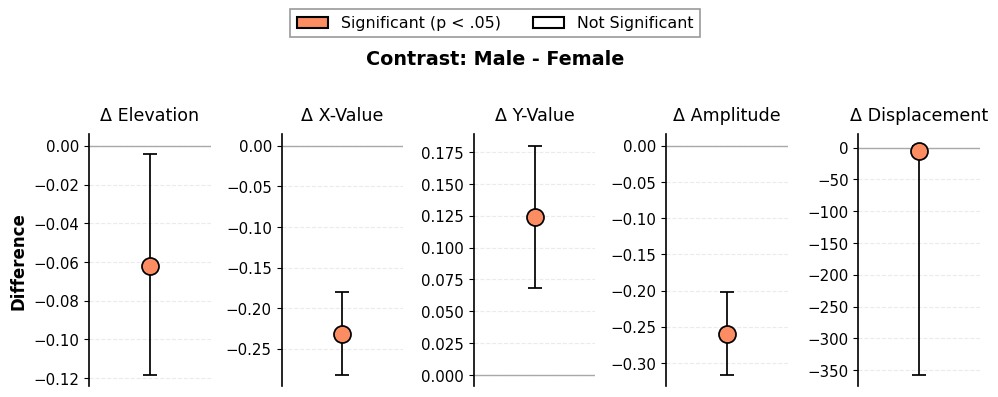Click the Δ Y-Value panel title
The width and height of the screenshot is (998, 397).
click(x=535, y=115)
